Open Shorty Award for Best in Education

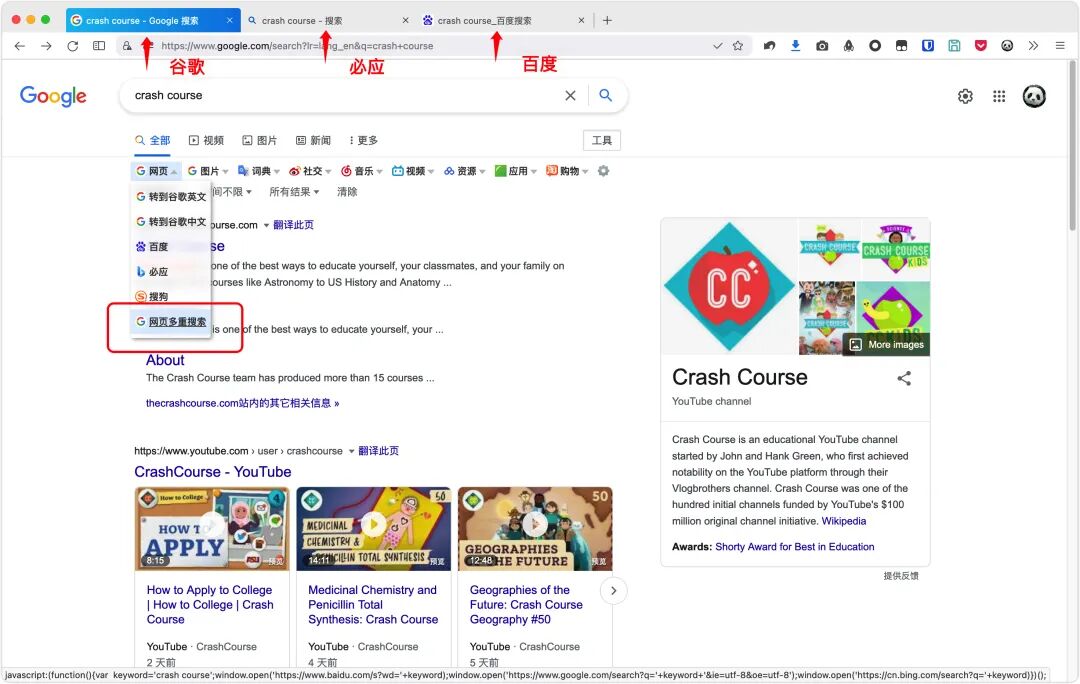[795, 547]
